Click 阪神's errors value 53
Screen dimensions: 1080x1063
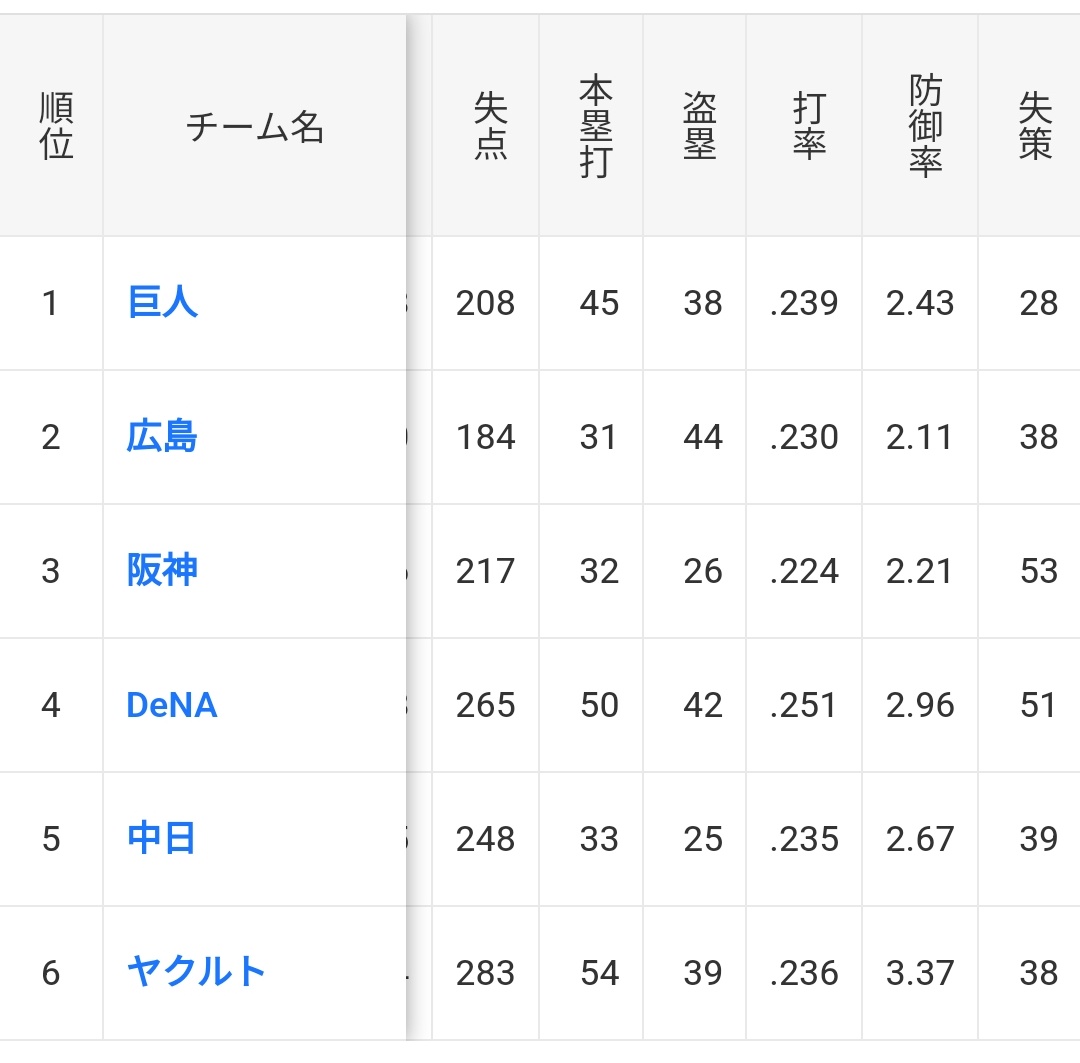(1039, 570)
